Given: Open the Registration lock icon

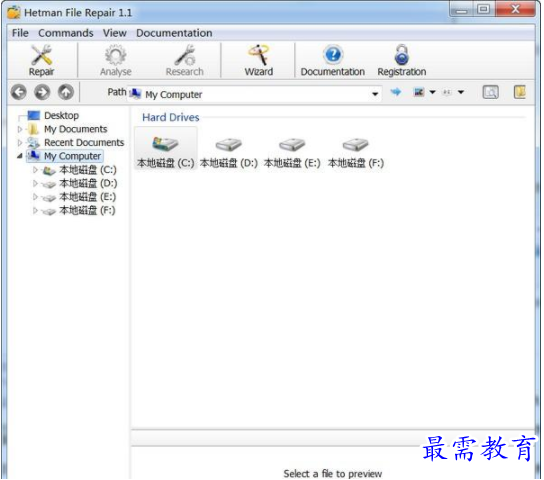Looking at the screenshot, I should (402, 55).
